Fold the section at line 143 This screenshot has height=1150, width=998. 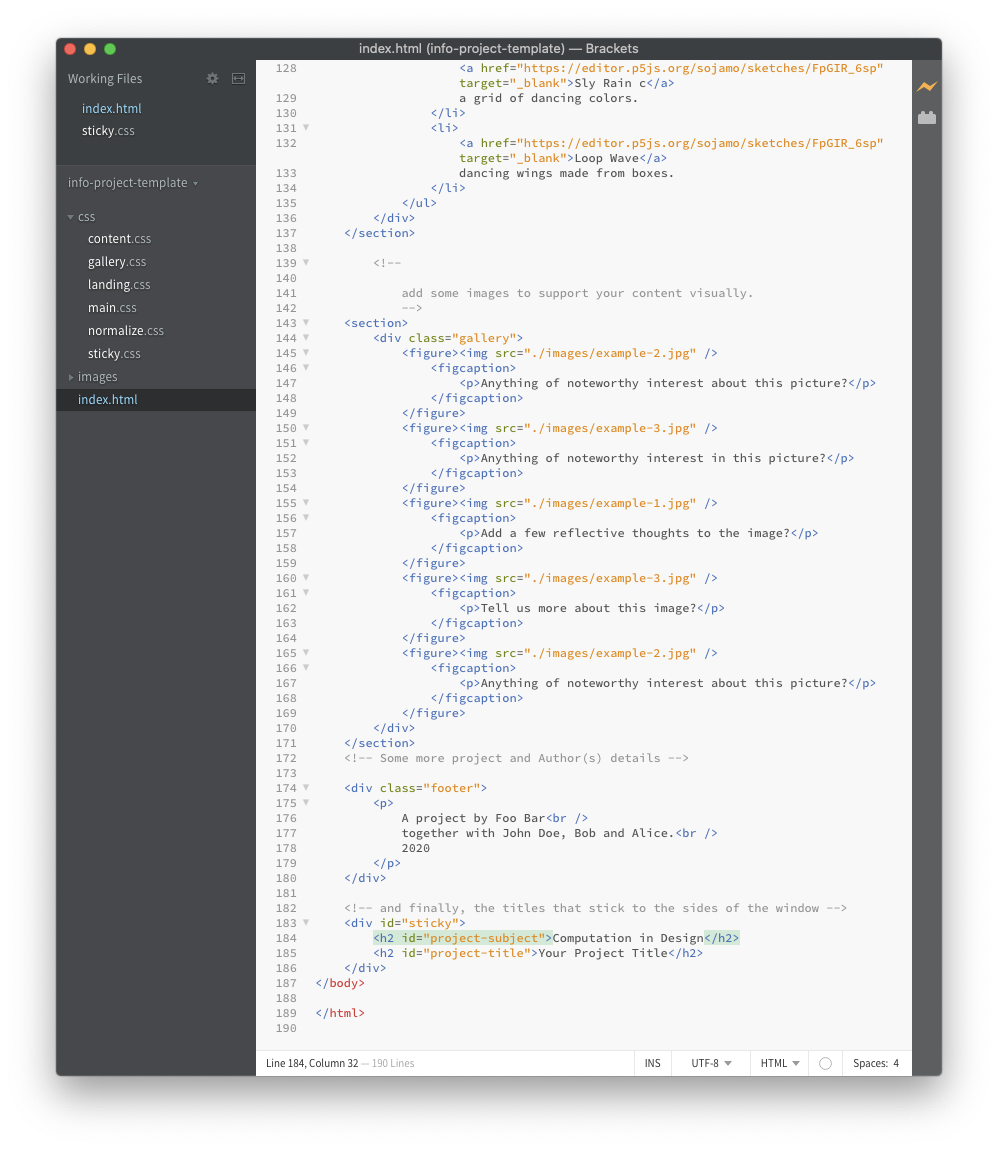307,323
